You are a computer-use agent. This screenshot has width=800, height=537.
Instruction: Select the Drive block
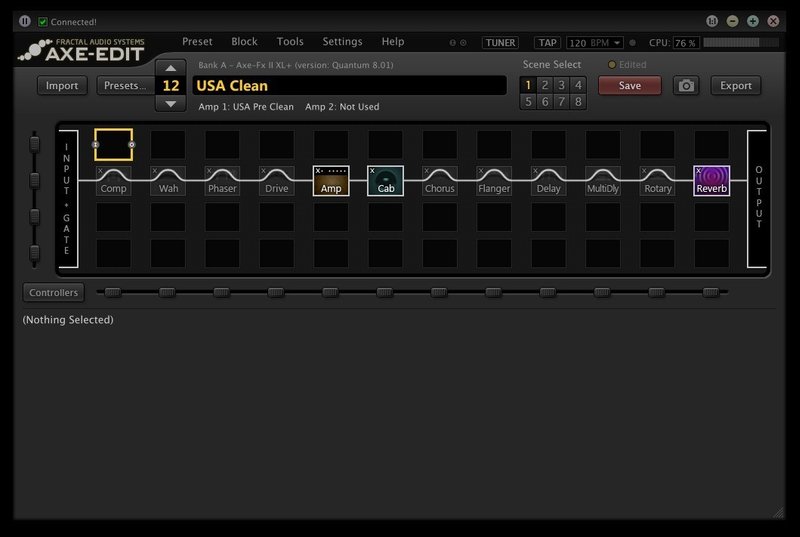tap(277, 181)
